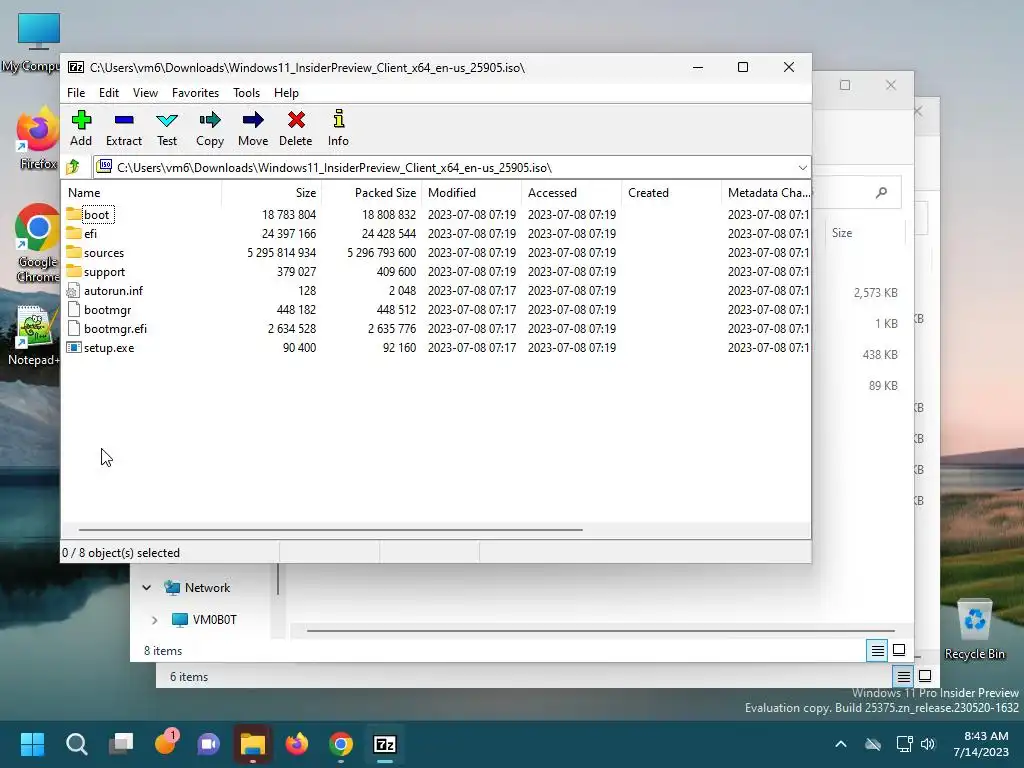Open taskbar Search
Screen dimensions: 1024x768
[x=76, y=744]
